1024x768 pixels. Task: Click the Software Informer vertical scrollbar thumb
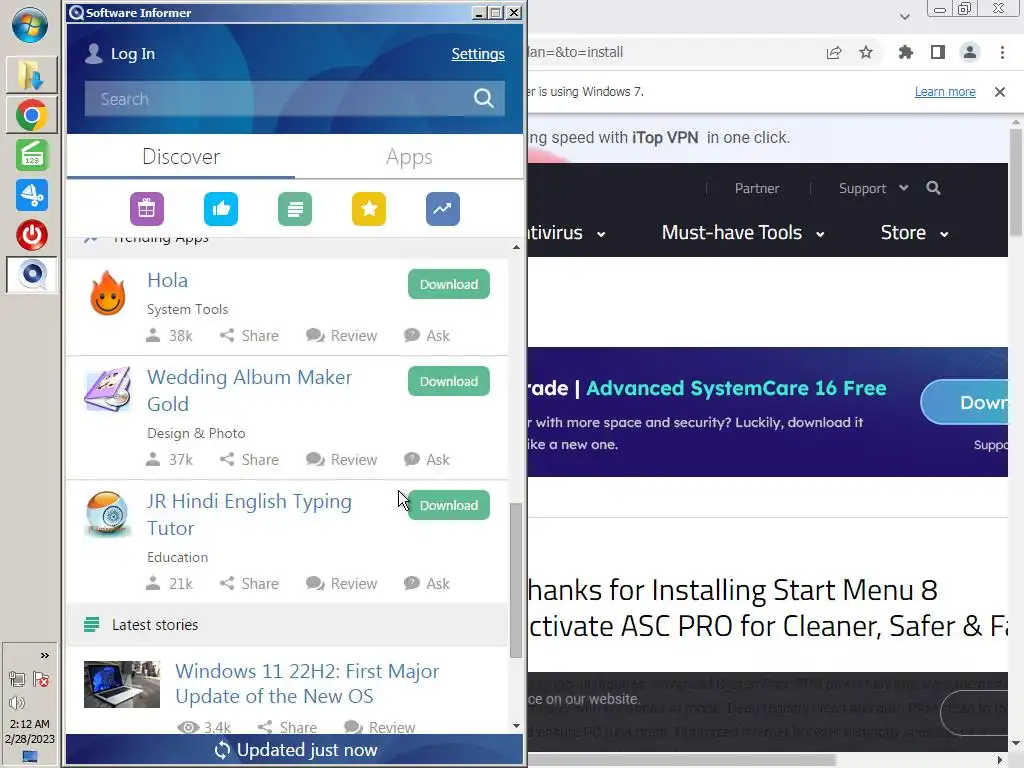click(516, 580)
